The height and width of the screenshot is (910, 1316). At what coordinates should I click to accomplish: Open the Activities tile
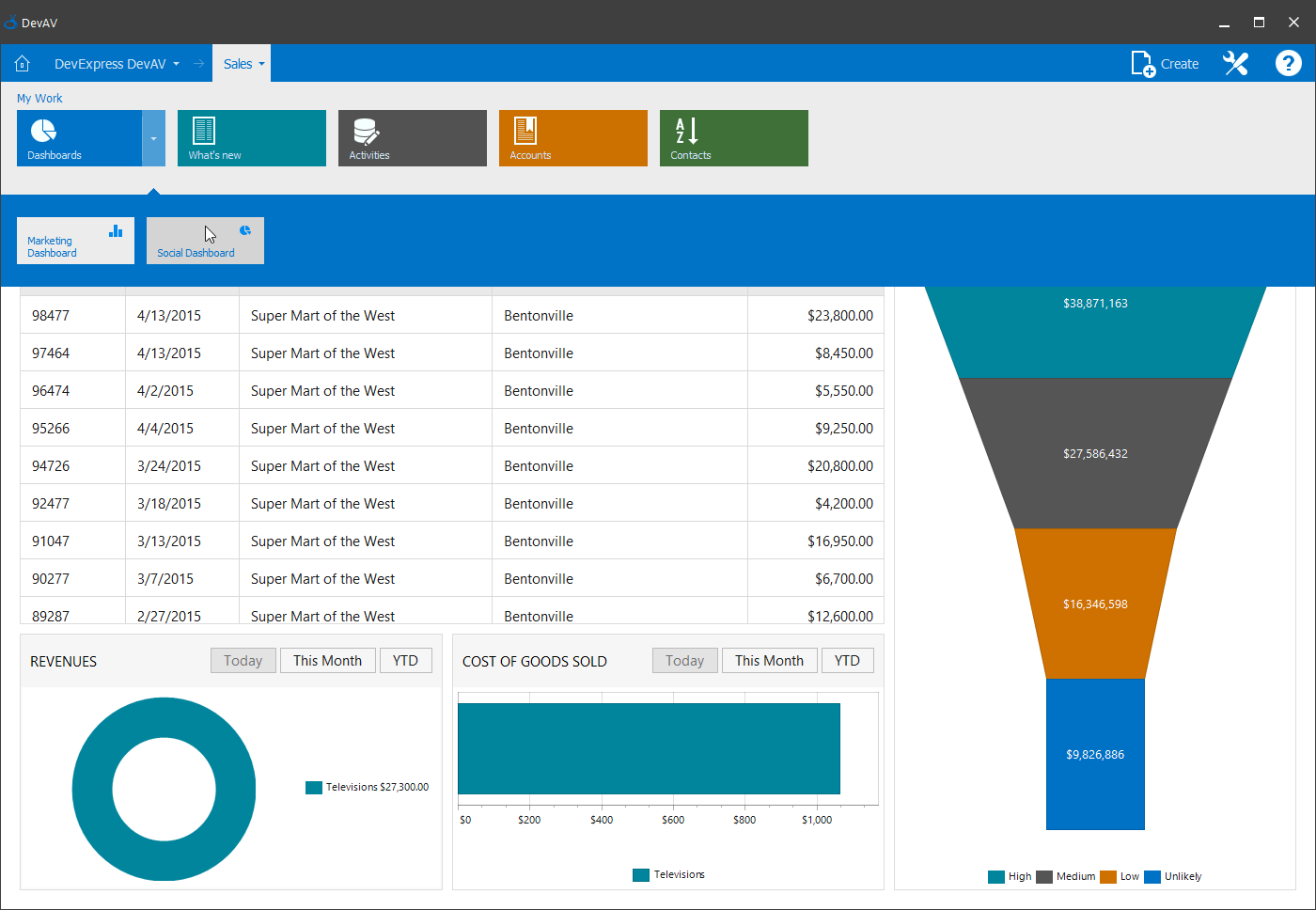[412, 138]
